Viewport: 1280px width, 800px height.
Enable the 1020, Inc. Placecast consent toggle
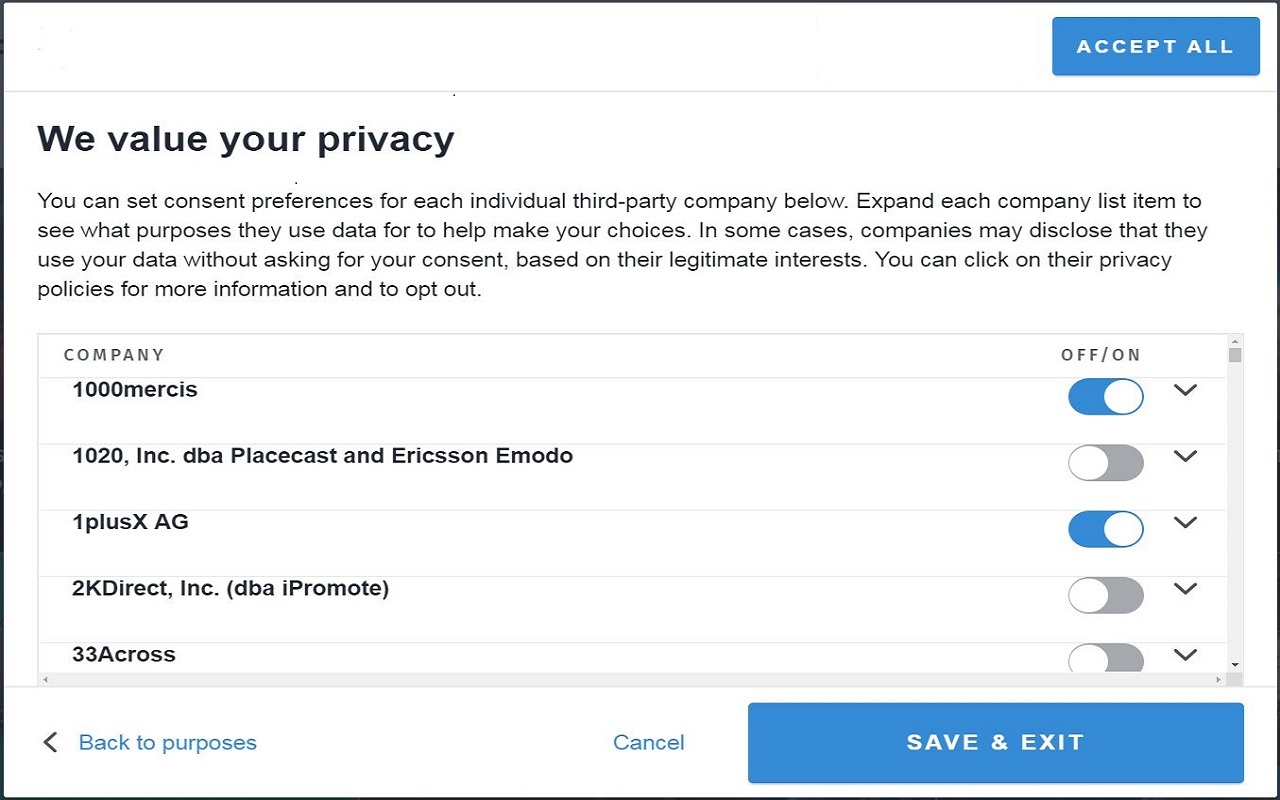(x=1105, y=463)
